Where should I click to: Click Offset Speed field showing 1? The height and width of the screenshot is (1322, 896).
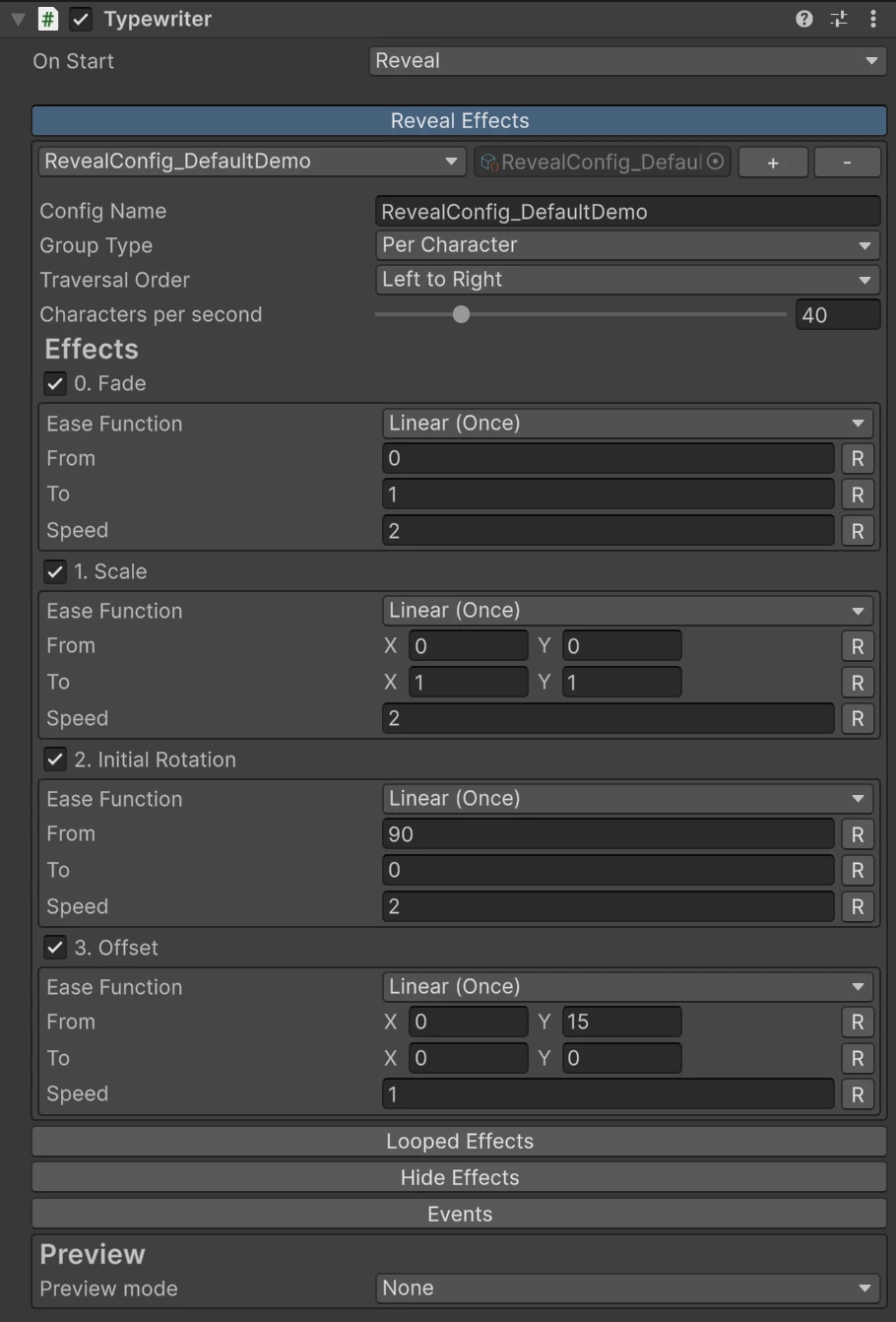tap(608, 1094)
